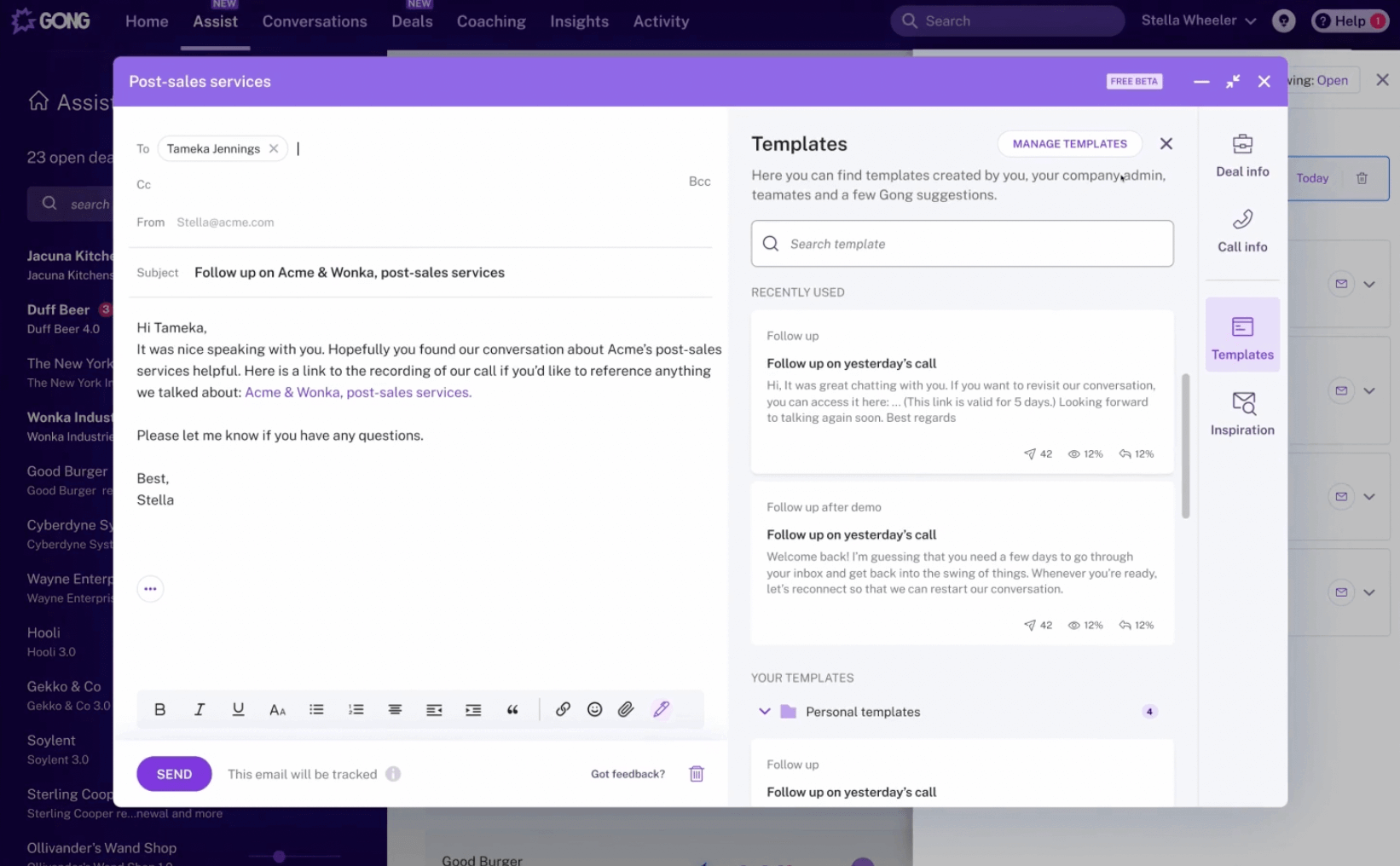
Task: Expand the trimmed content ellipsis button
Action: 150,589
